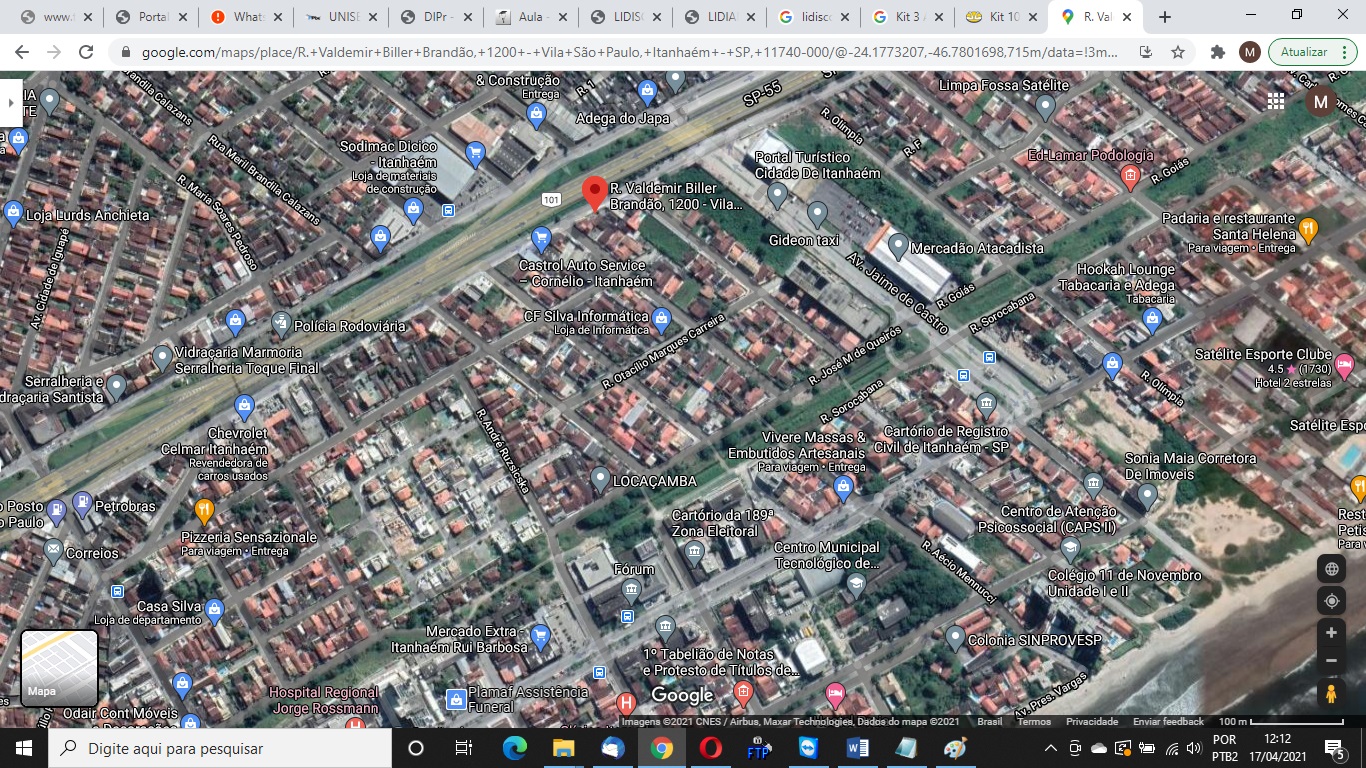Click the show-your-location target icon
This screenshot has height=768, width=1366.
click(x=1332, y=600)
